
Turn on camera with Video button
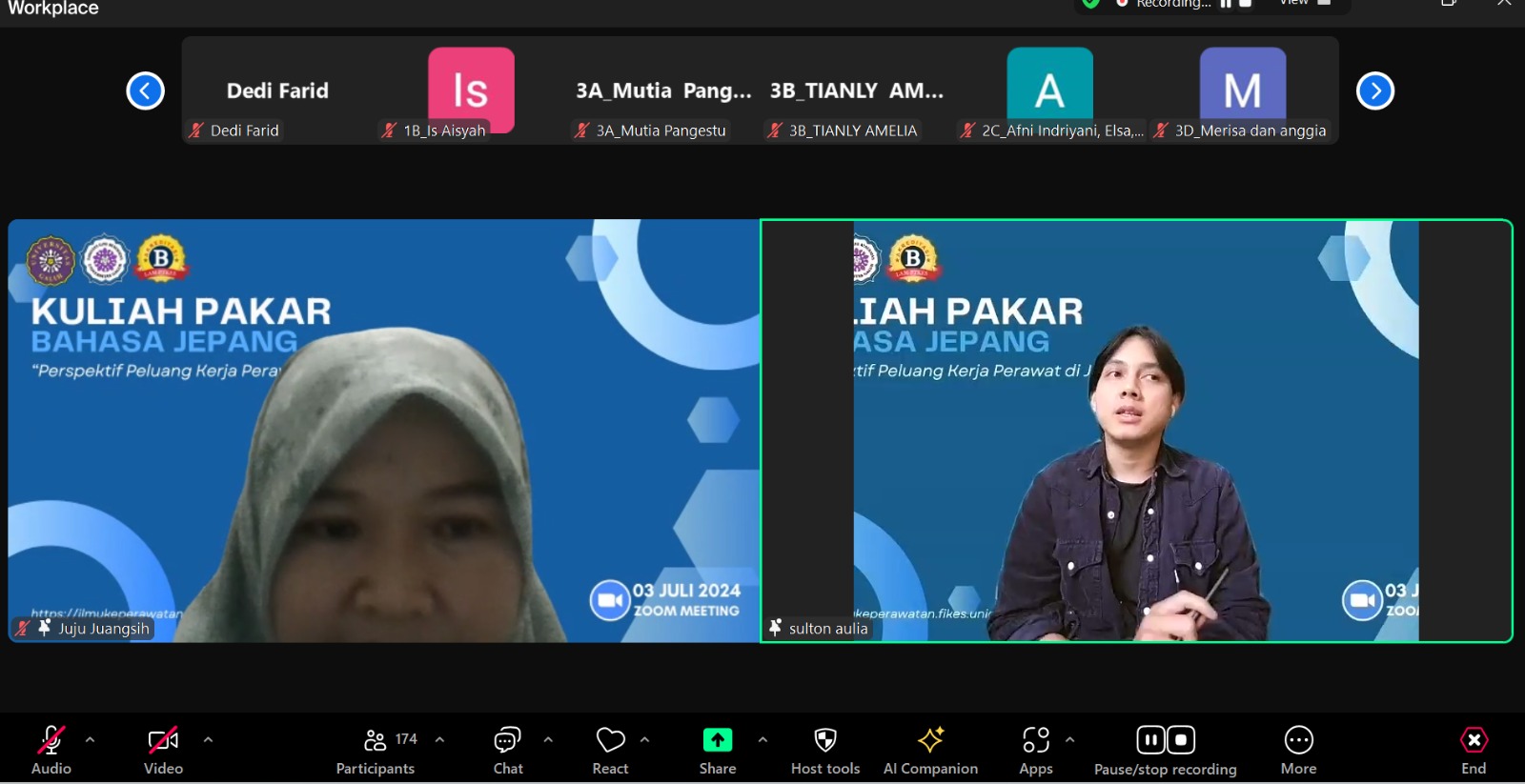point(163,751)
